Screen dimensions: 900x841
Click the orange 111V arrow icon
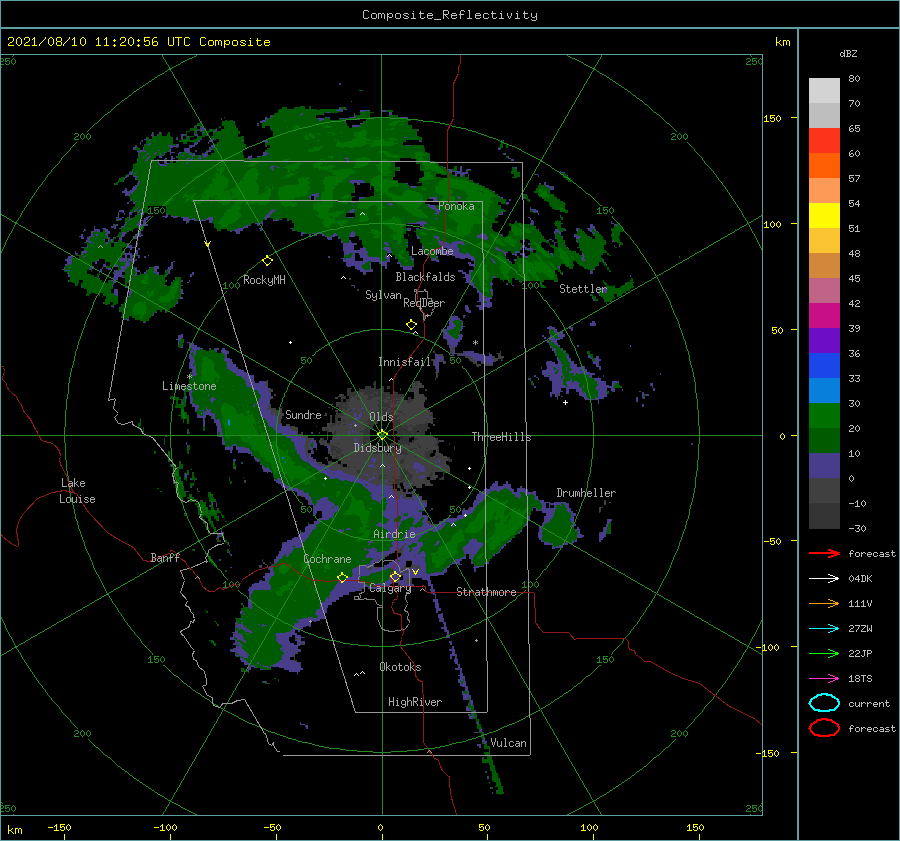[x=824, y=603]
